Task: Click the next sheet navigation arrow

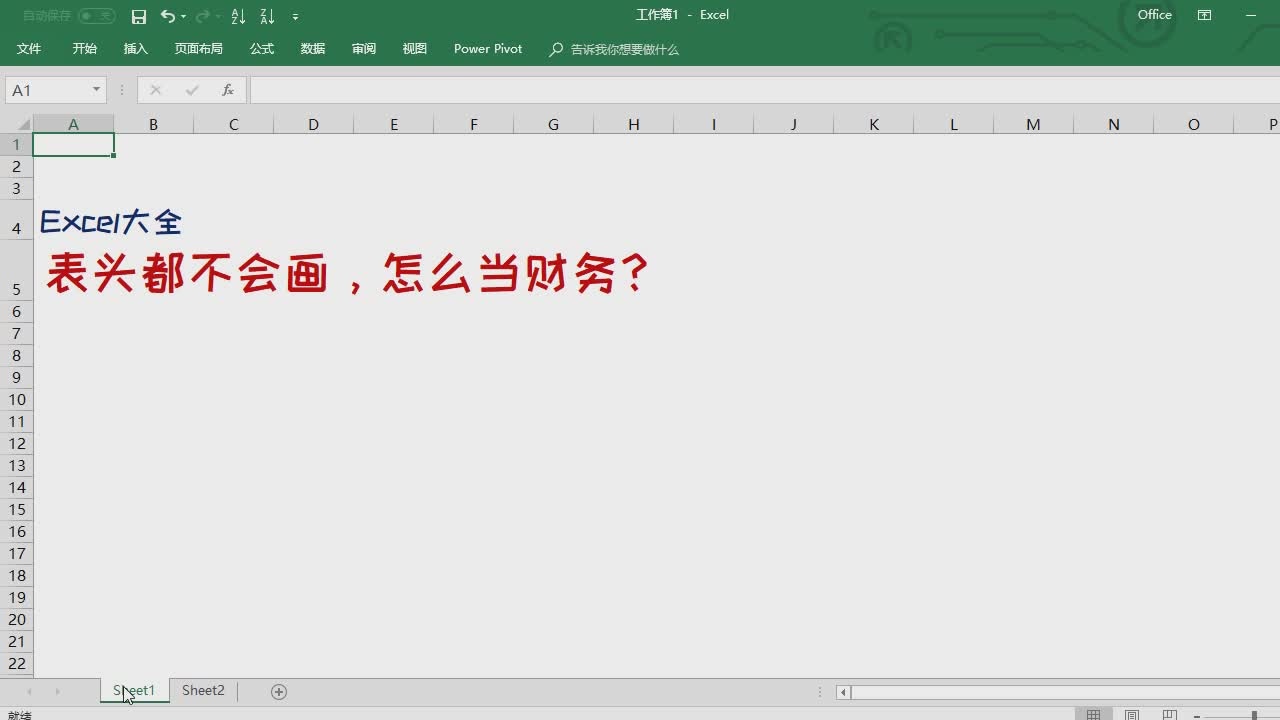Action: coord(57,691)
